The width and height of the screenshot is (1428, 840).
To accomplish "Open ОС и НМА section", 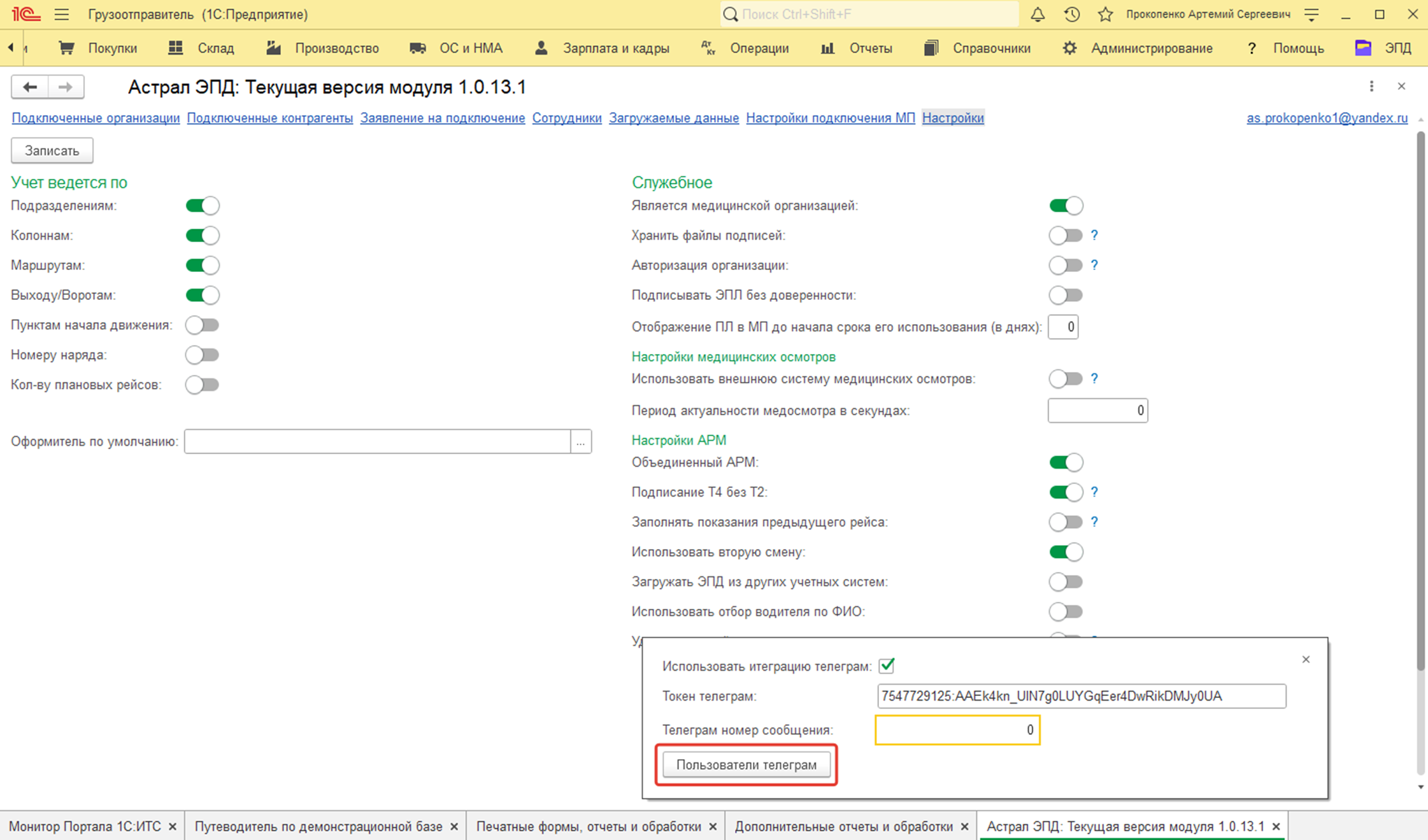I will tap(456, 48).
